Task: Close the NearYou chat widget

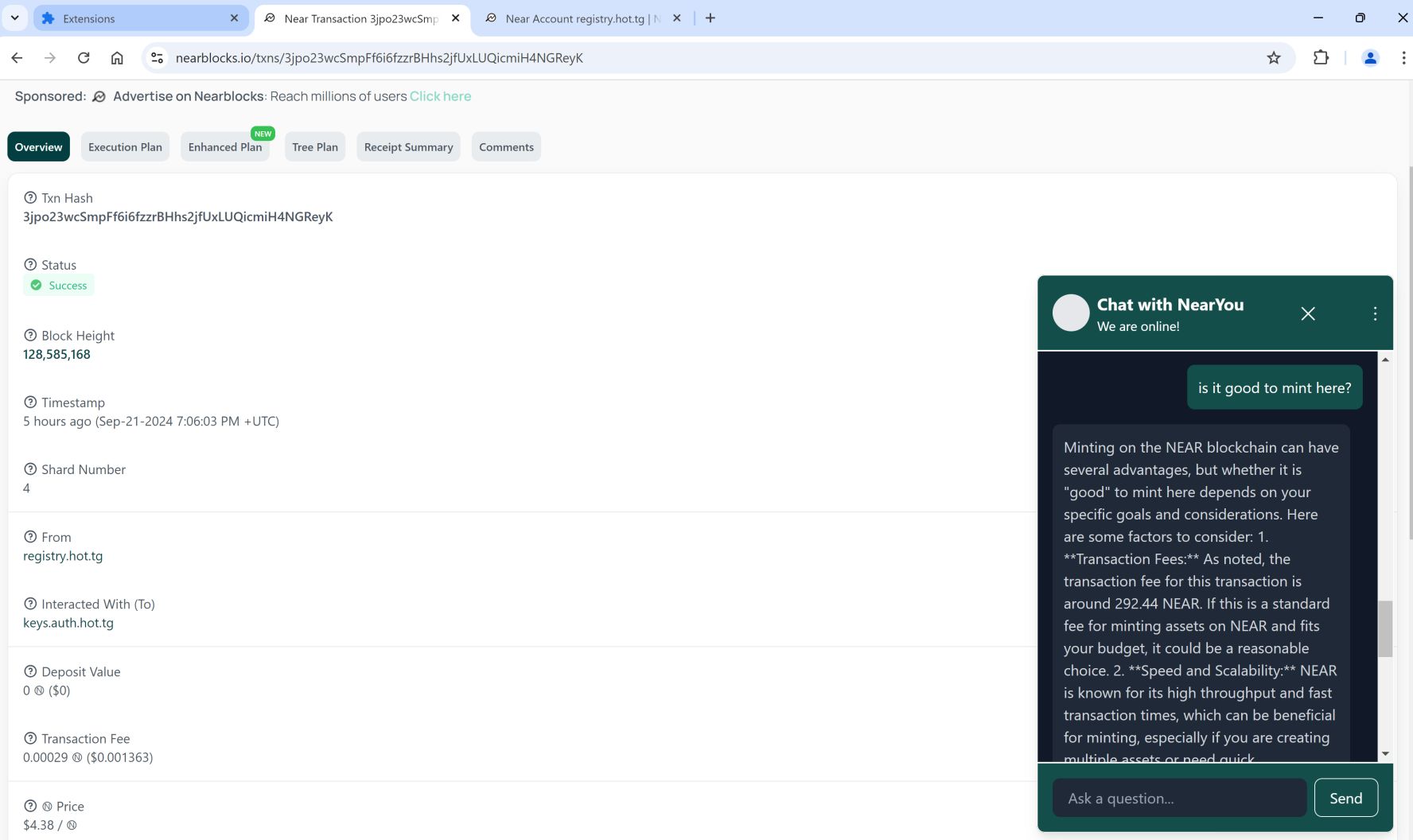Action: click(x=1308, y=313)
